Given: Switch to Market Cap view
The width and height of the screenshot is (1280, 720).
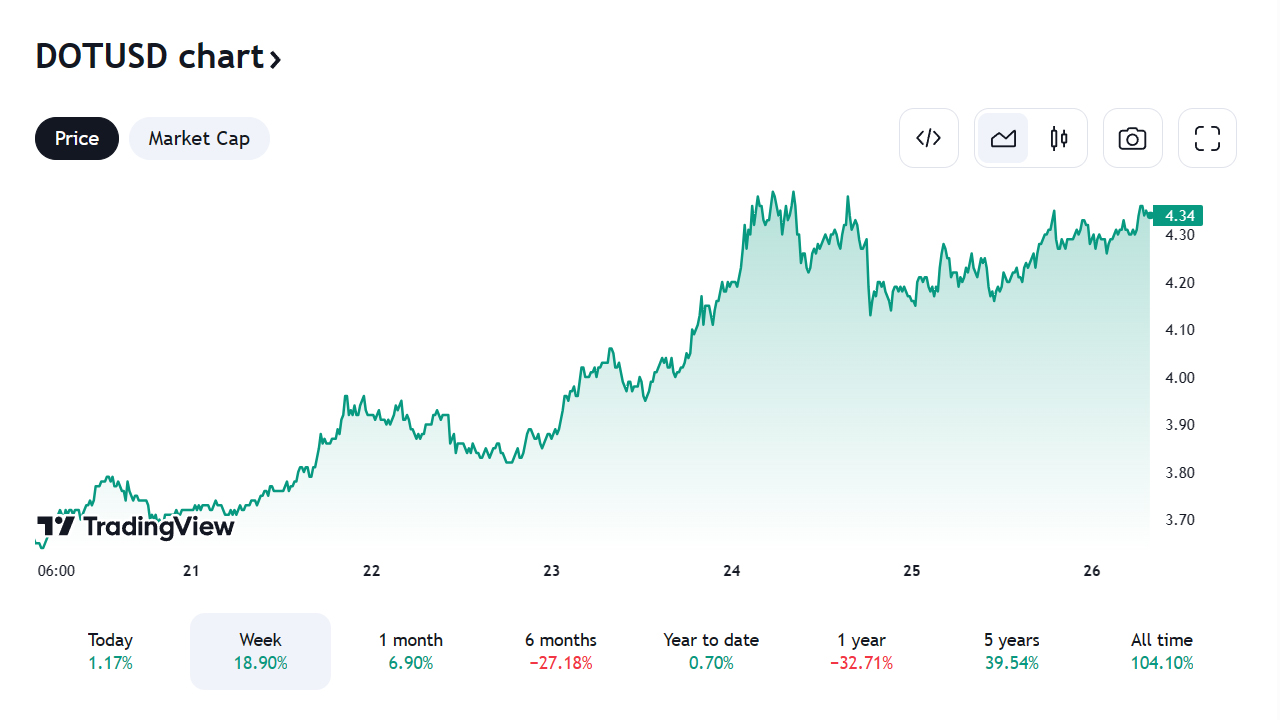Looking at the screenshot, I should click(x=199, y=138).
